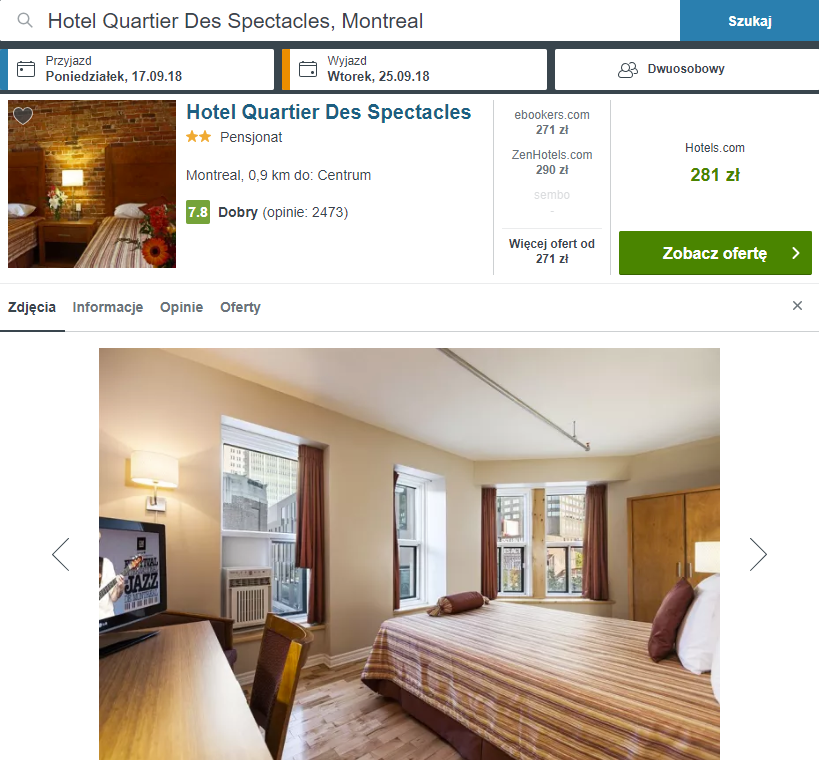Image resolution: width=819 pixels, height=760 pixels.
Task: Click the magnifying glass search icon
Action: pos(25,20)
